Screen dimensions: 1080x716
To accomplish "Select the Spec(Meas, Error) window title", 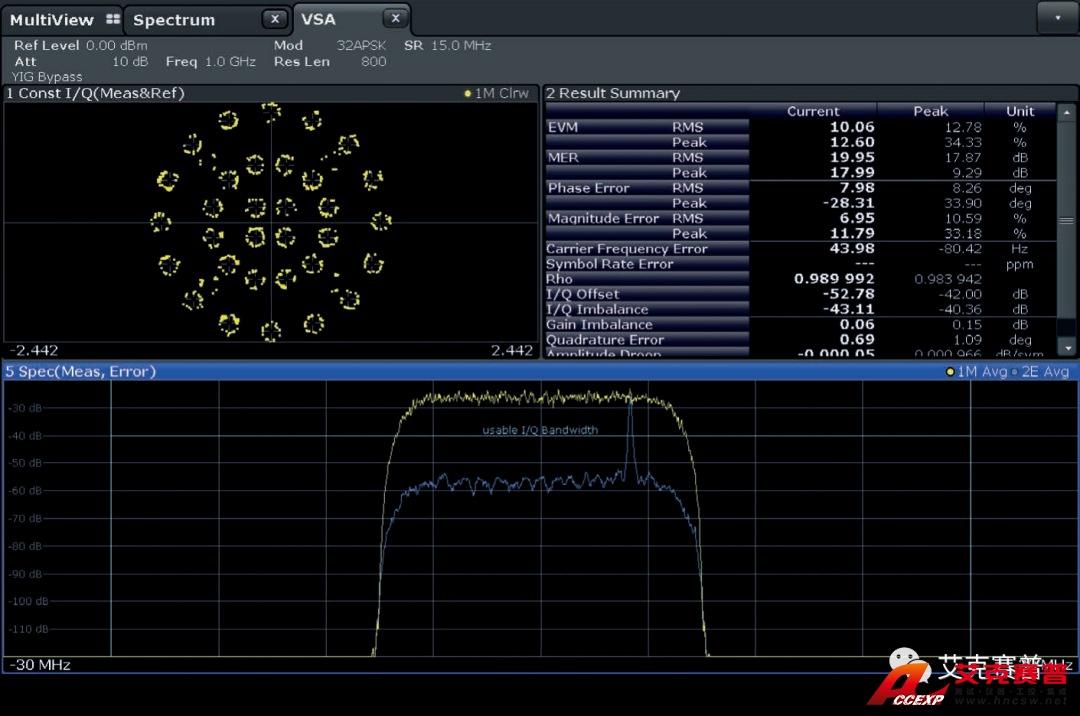I will 81,372.
